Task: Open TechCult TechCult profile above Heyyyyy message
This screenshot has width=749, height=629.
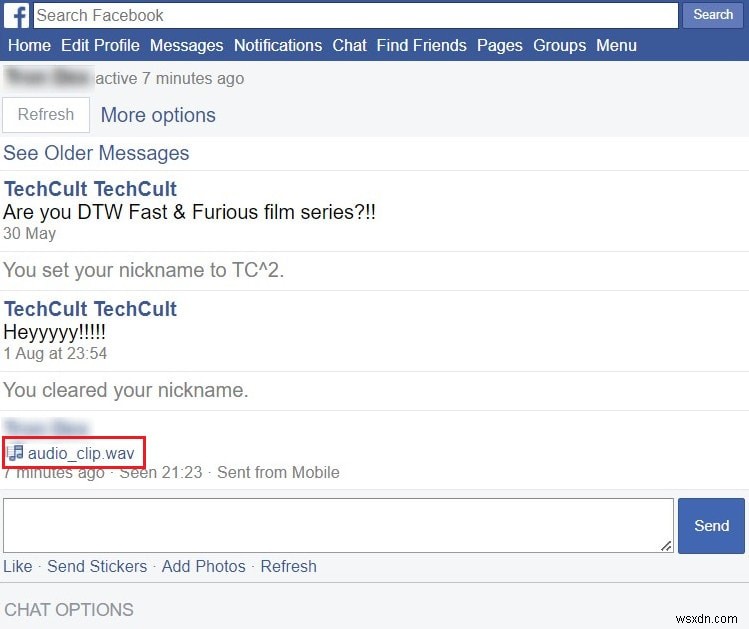Action: pos(90,309)
